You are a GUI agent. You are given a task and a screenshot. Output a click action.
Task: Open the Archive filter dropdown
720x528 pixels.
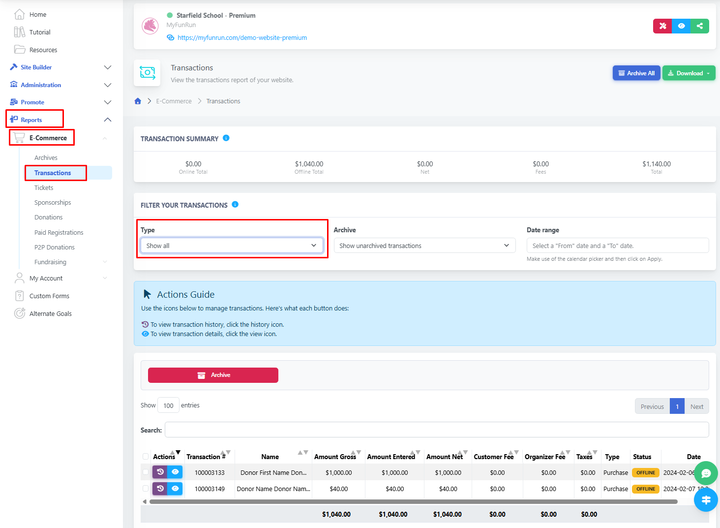coord(424,245)
